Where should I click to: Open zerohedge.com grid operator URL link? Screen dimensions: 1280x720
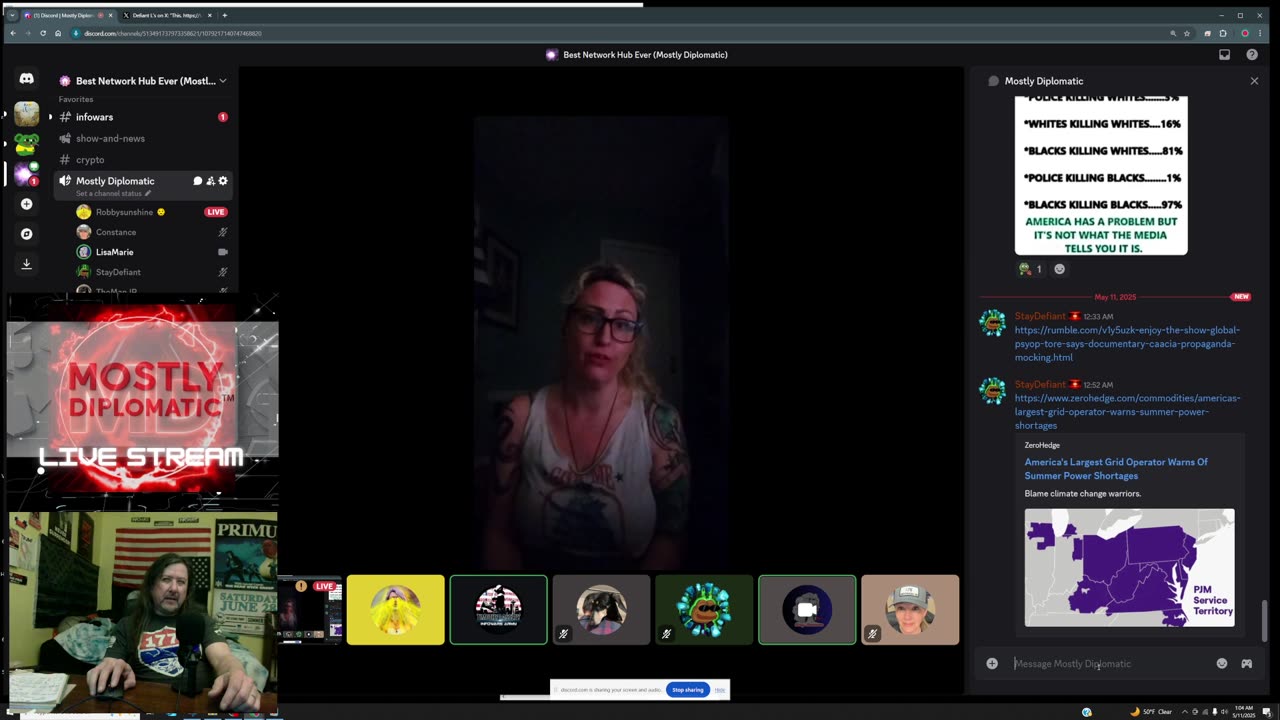pyautogui.click(x=1127, y=411)
